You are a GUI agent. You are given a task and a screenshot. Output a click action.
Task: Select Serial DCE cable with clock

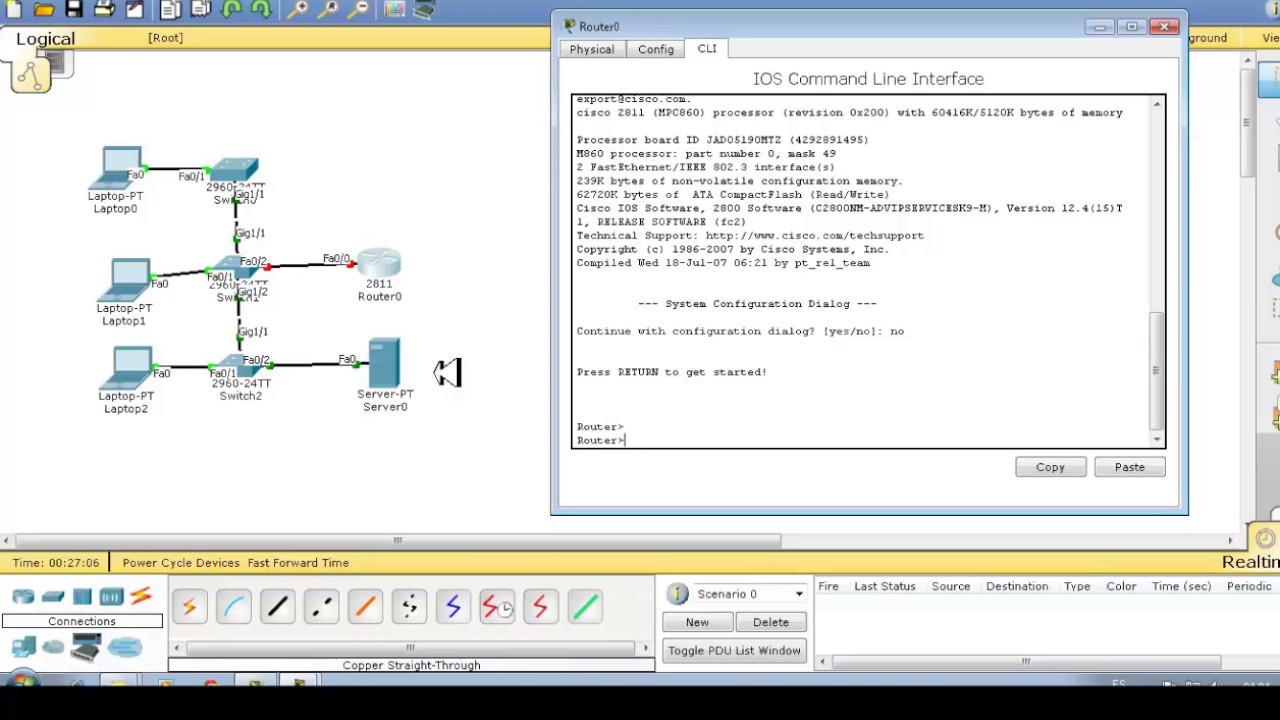tap(497, 606)
